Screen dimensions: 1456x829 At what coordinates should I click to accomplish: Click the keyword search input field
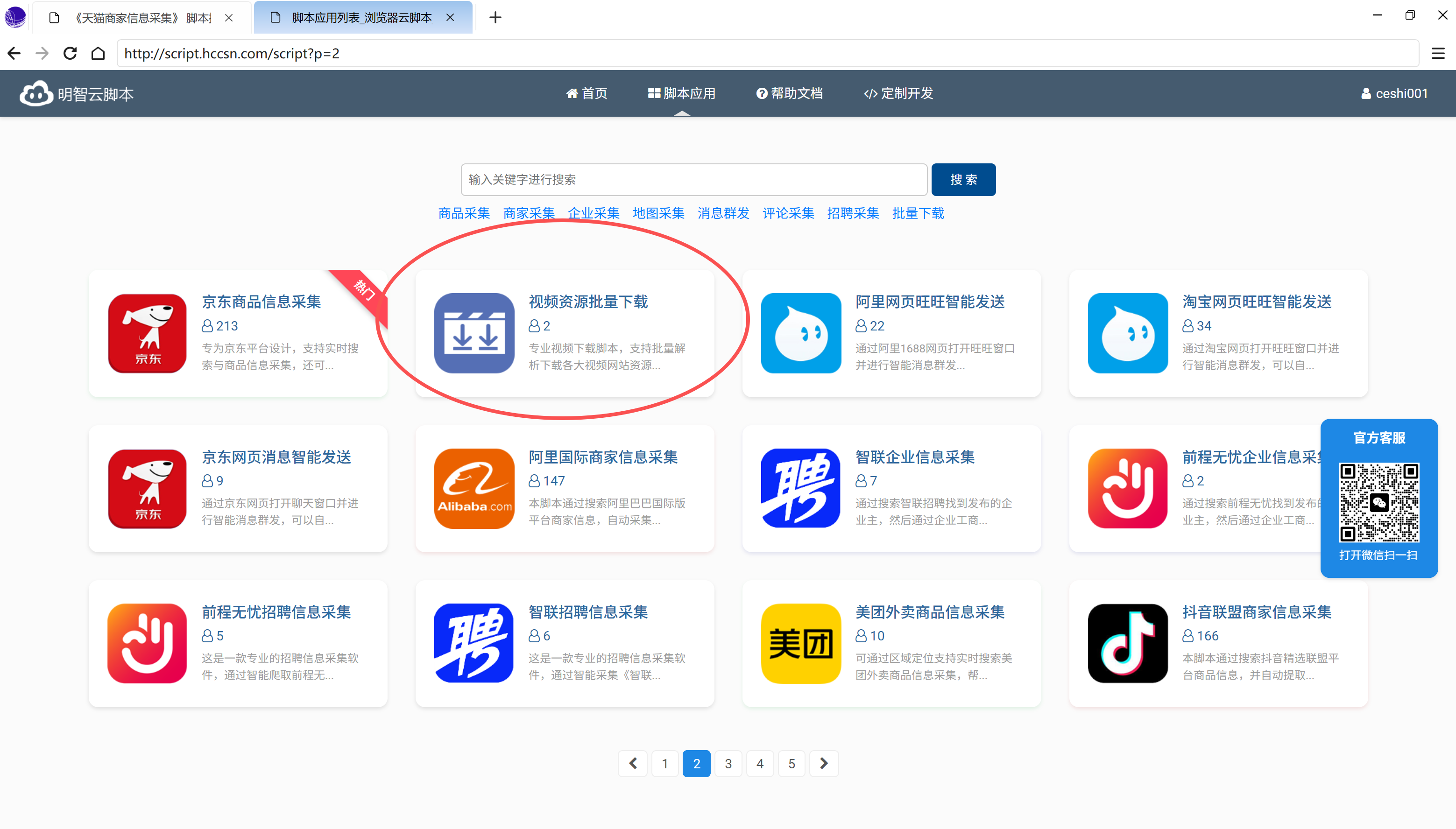click(693, 180)
